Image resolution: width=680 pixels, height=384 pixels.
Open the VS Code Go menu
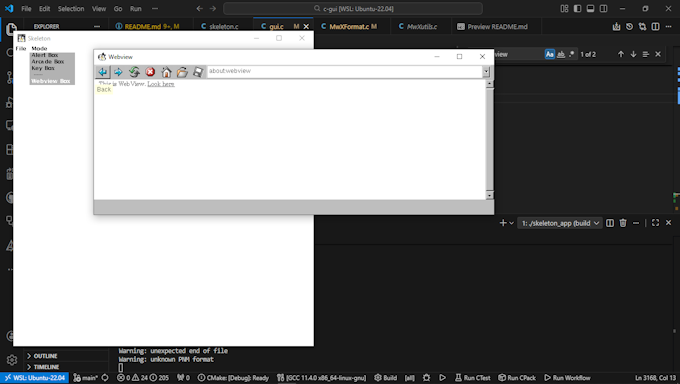118,9
